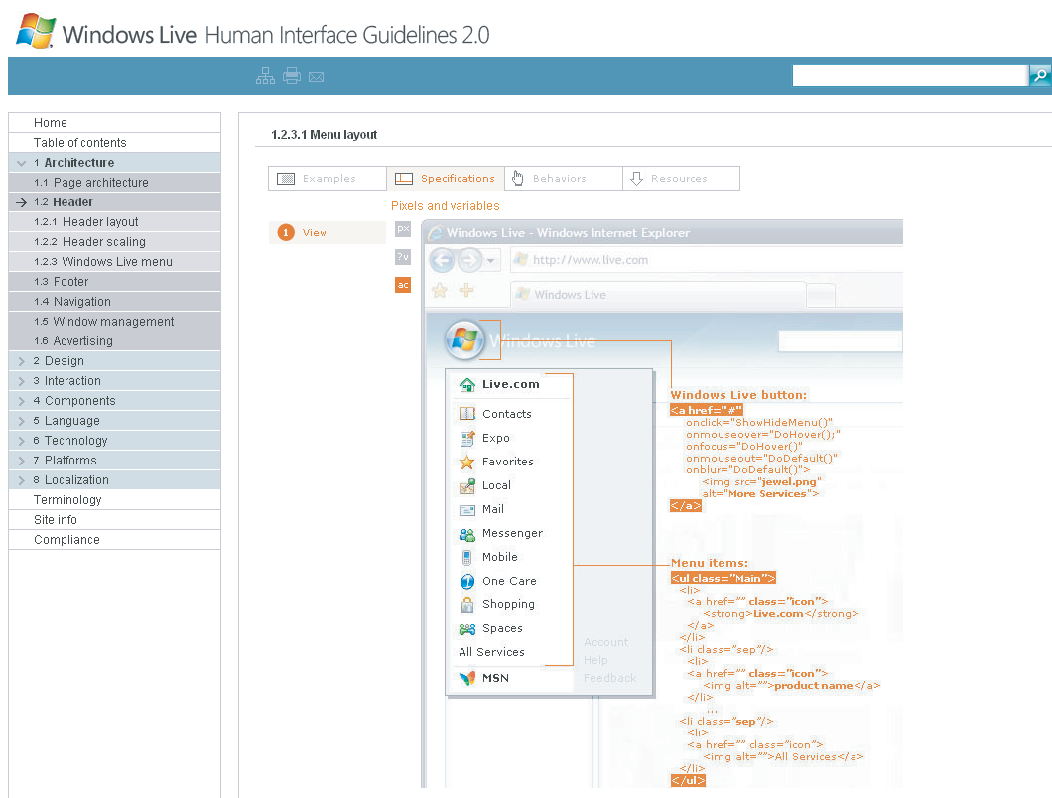This screenshot has width=1052, height=798.
Task: Click the Local map icon
Action: pyautogui.click(x=467, y=486)
